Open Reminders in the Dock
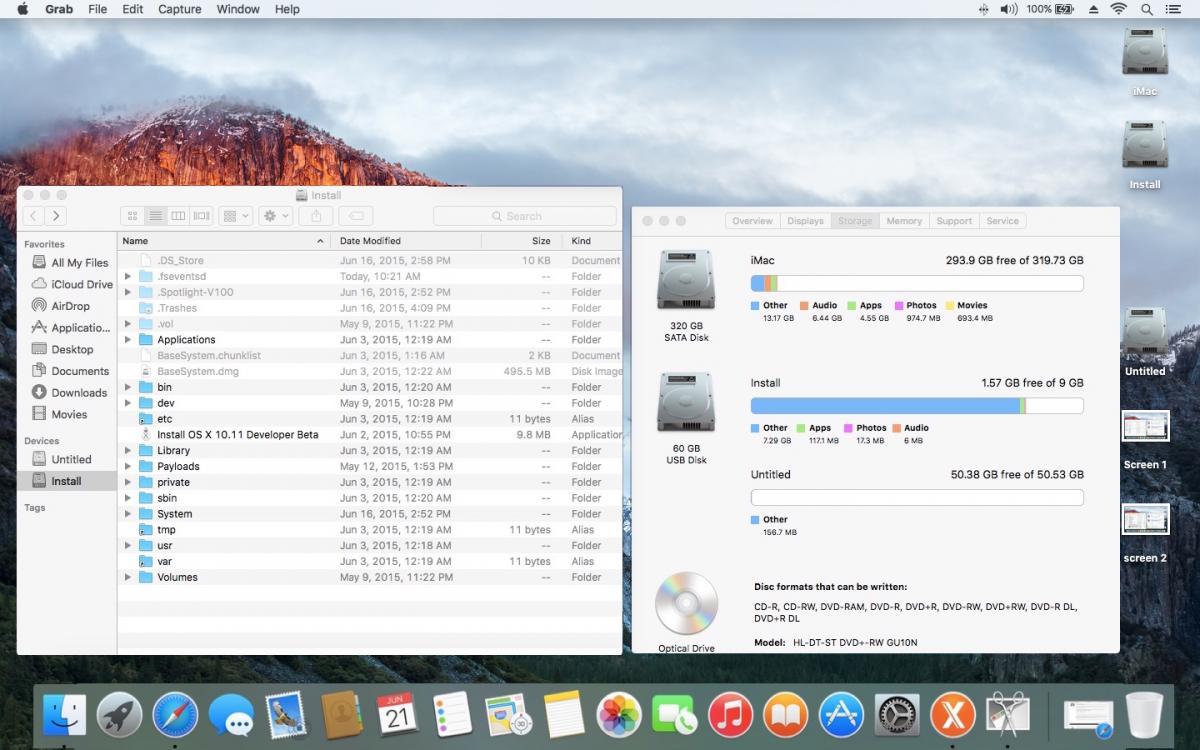The height and width of the screenshot is (750, 1200). (453, 715)
